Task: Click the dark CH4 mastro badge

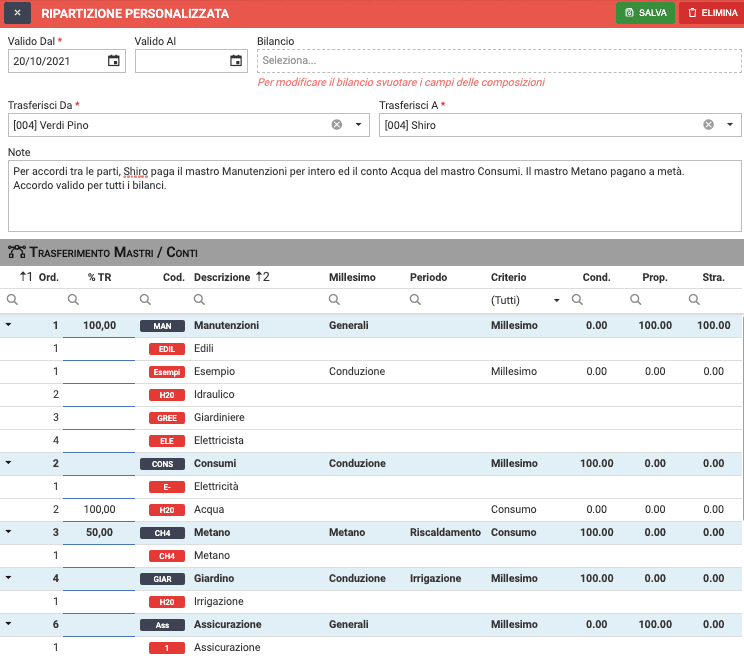Action: [x=162, y=533]
